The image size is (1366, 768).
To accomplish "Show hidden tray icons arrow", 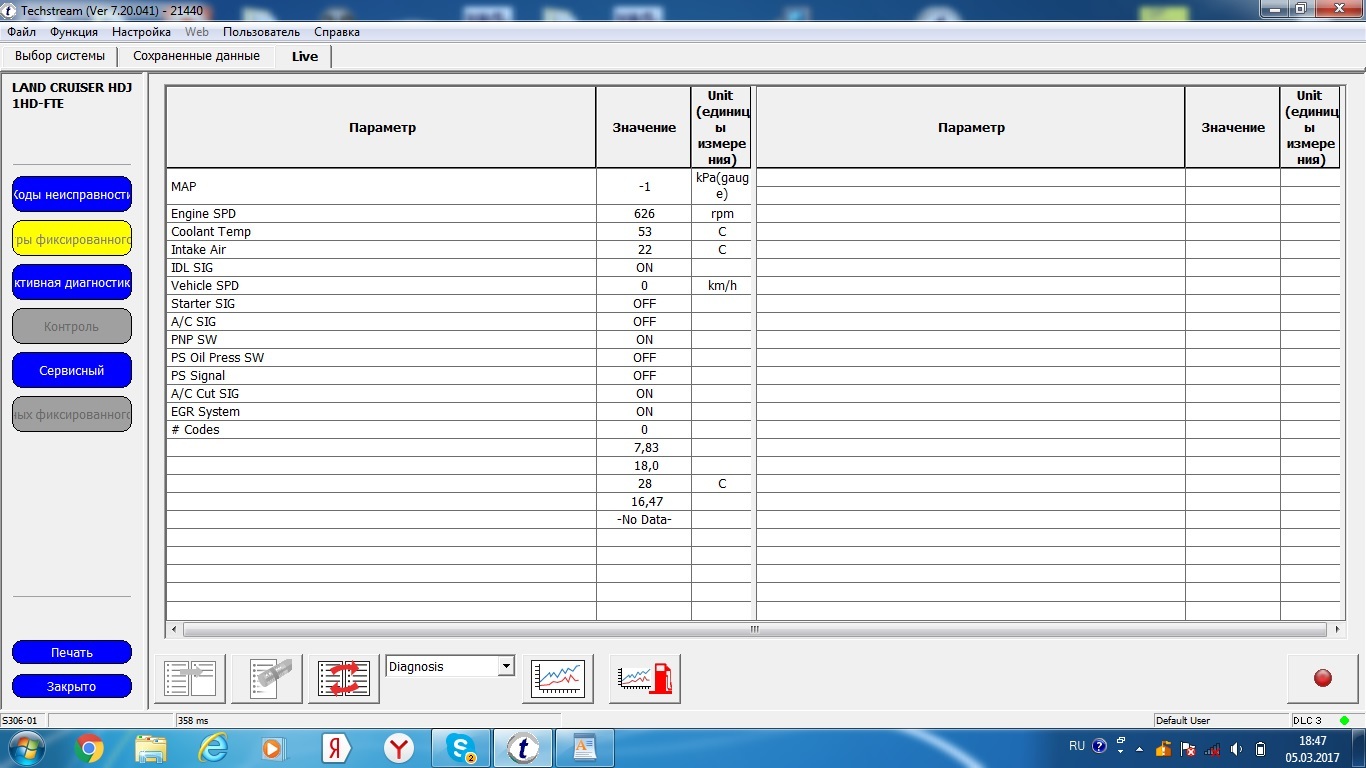I will 1139,748.
